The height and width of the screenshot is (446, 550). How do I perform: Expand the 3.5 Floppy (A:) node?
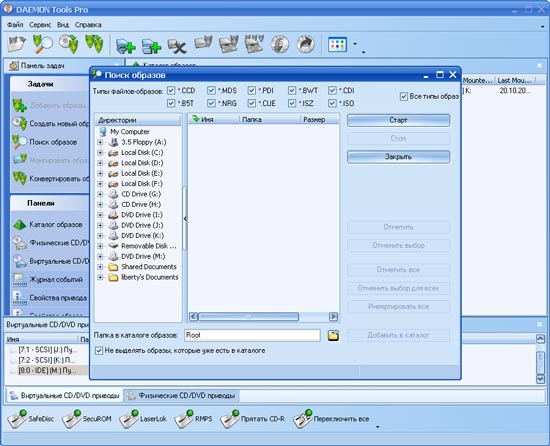[x=100, y=142]
